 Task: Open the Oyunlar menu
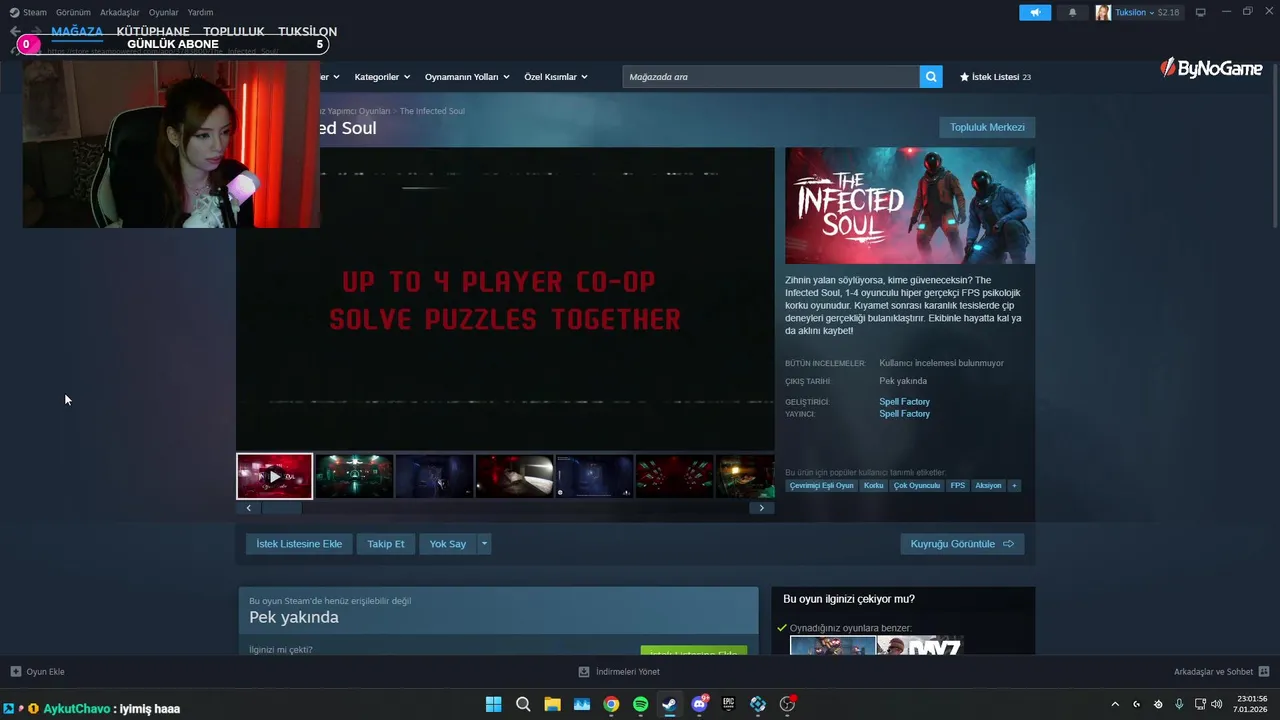click(x=164, y=12)
